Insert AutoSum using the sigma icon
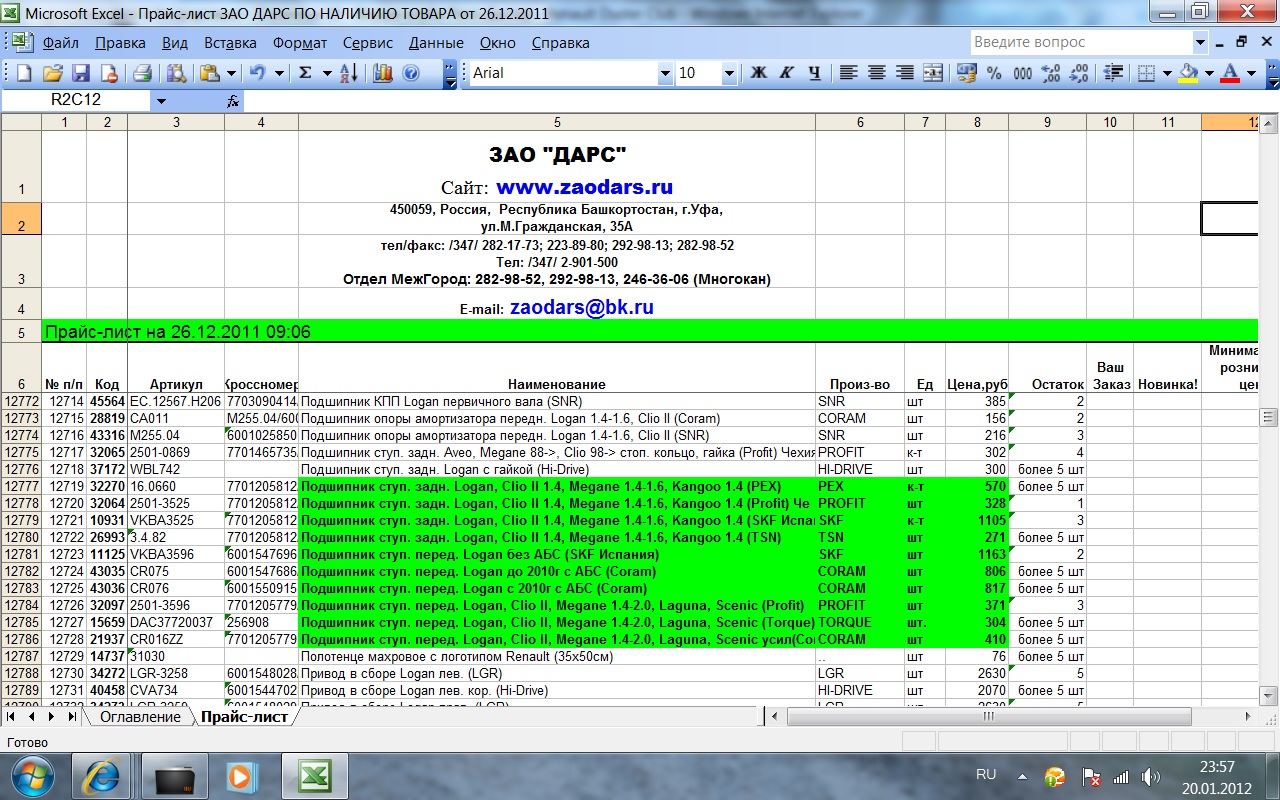The width and height of the screenshot is (1280, 800). (305, 73)
